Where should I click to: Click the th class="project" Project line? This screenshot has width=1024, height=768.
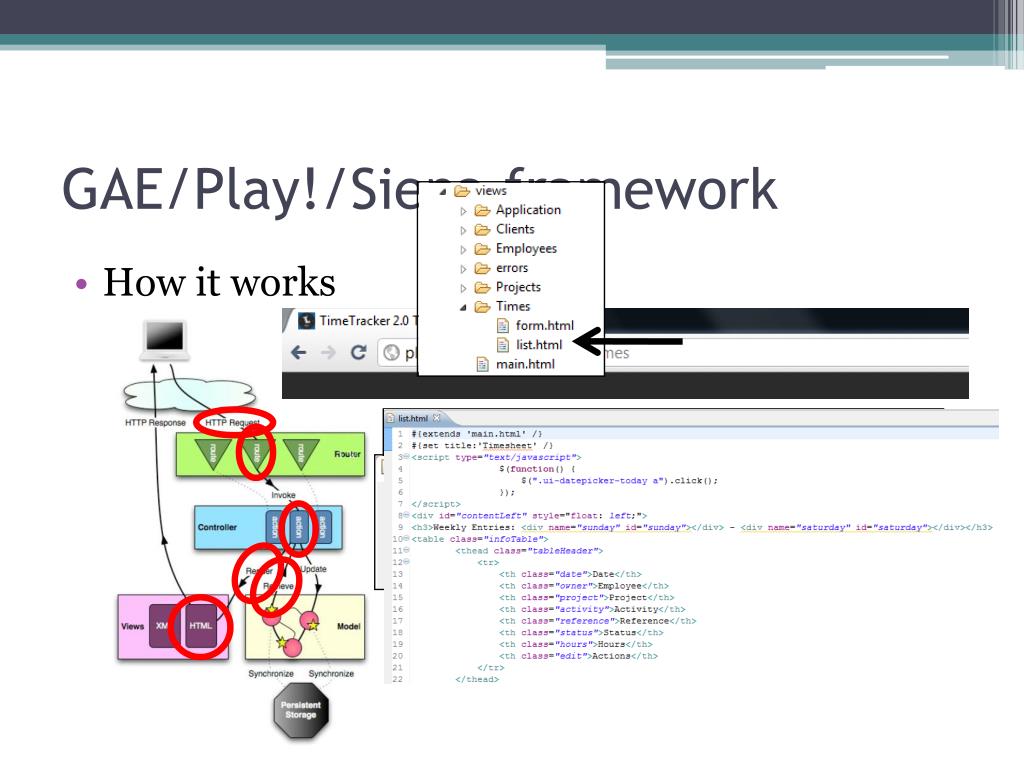pos(586,598)
